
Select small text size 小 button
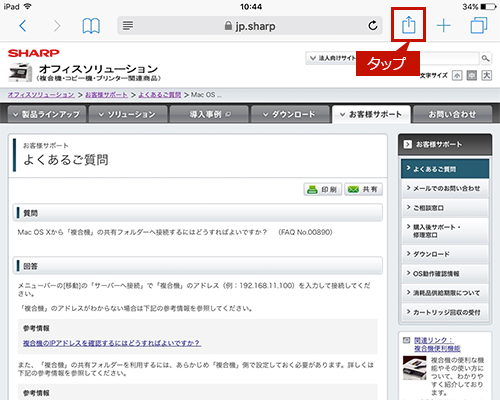click(x=457, y=76)
